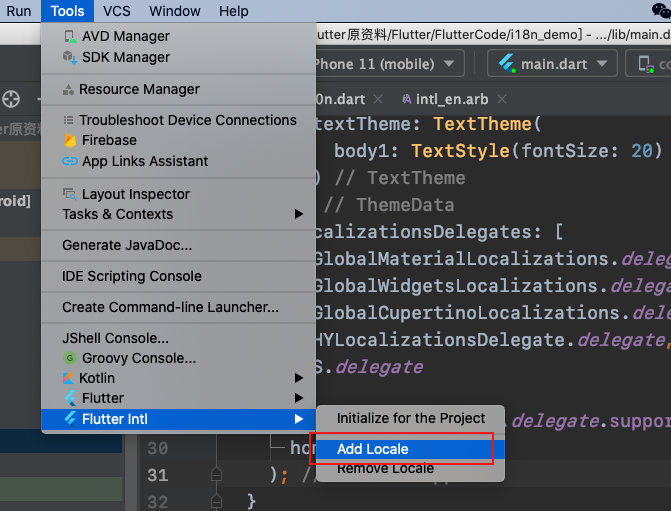
Task: Open the Run menu
Action: click(x=18, y=11)
